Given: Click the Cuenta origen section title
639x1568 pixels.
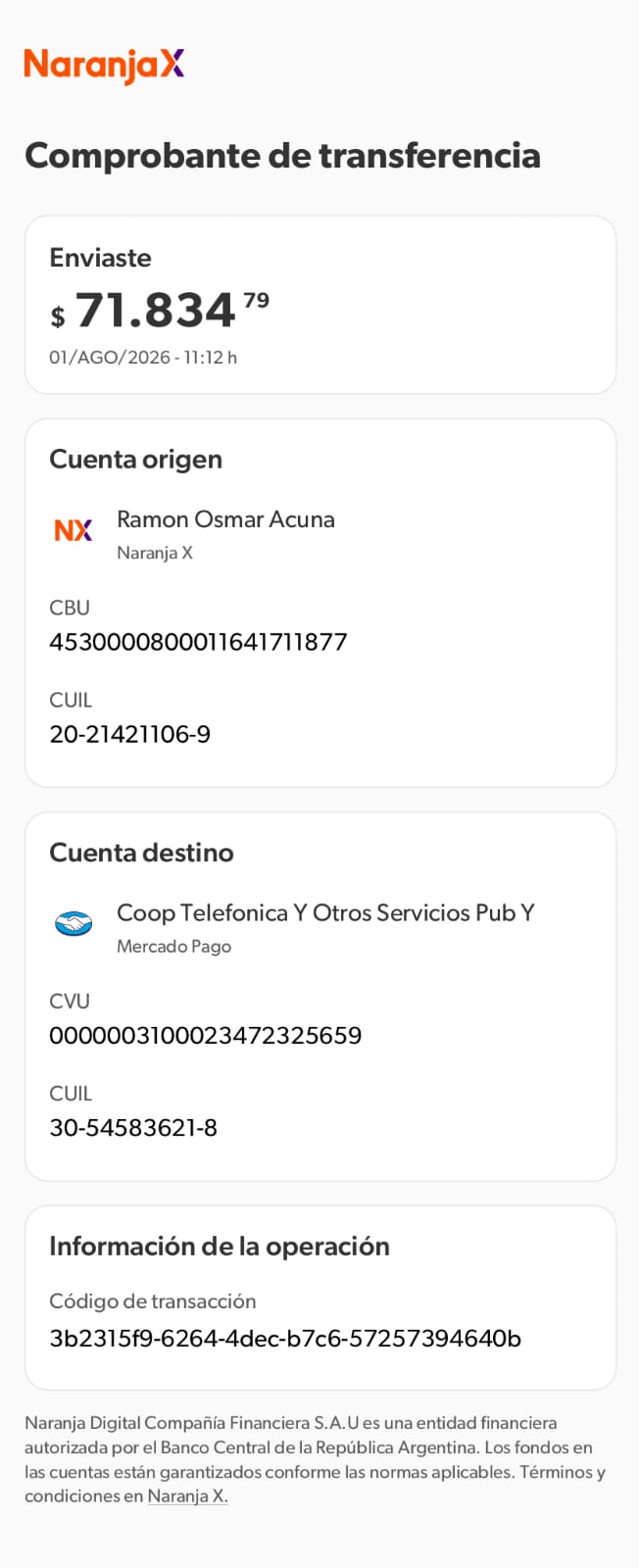Looking at the screenshot, I should click(135, 459).
